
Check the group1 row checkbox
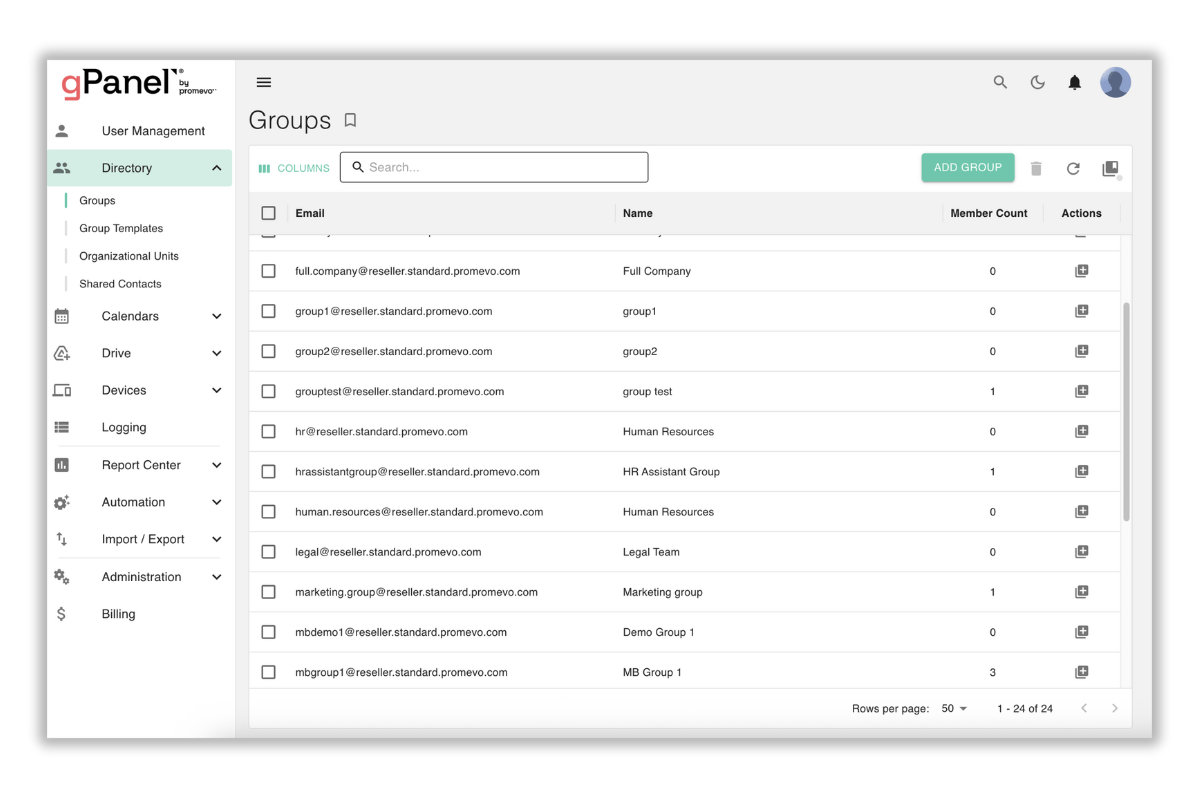[x=268, y=311]
